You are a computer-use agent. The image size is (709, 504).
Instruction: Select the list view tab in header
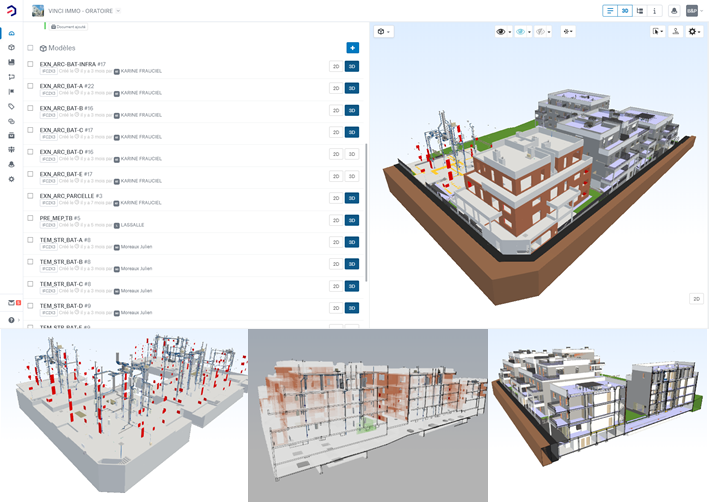pyautogui.click(x=609, y=11)
